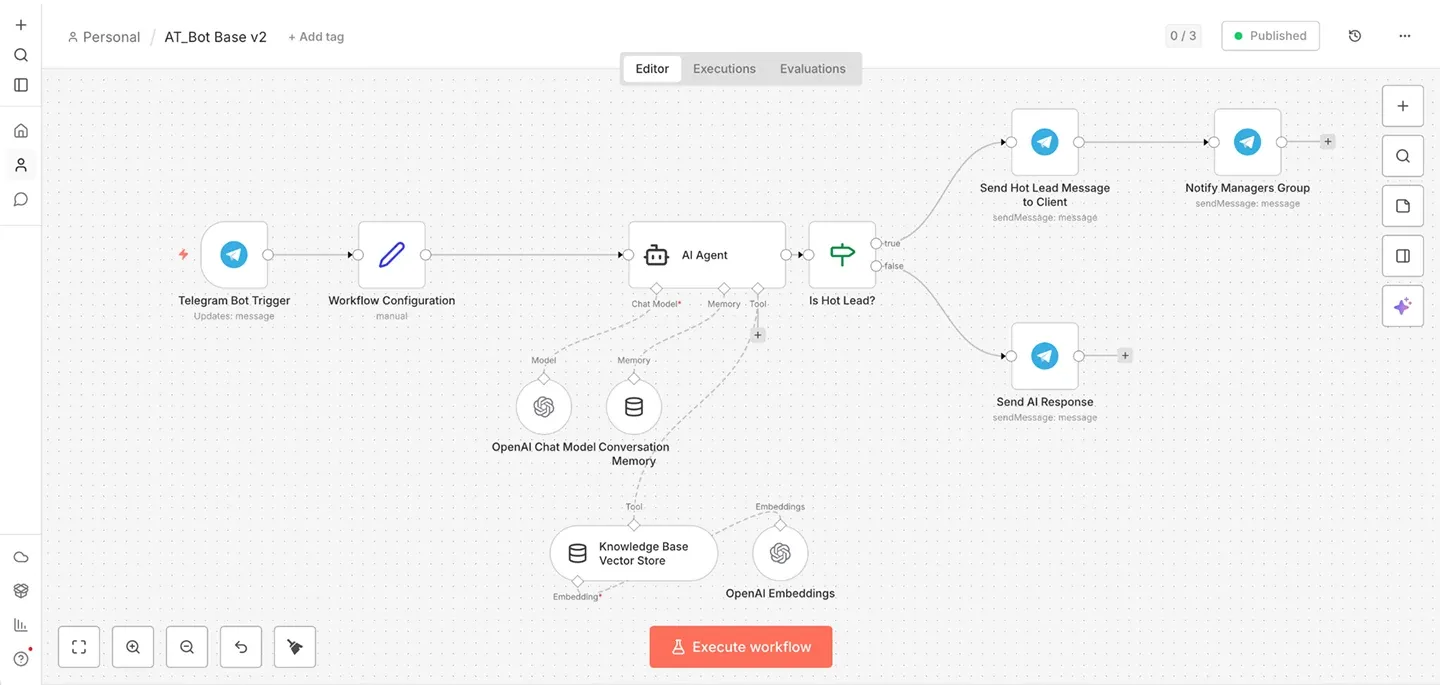Open the Conversation Memory database node

[634, 407]
